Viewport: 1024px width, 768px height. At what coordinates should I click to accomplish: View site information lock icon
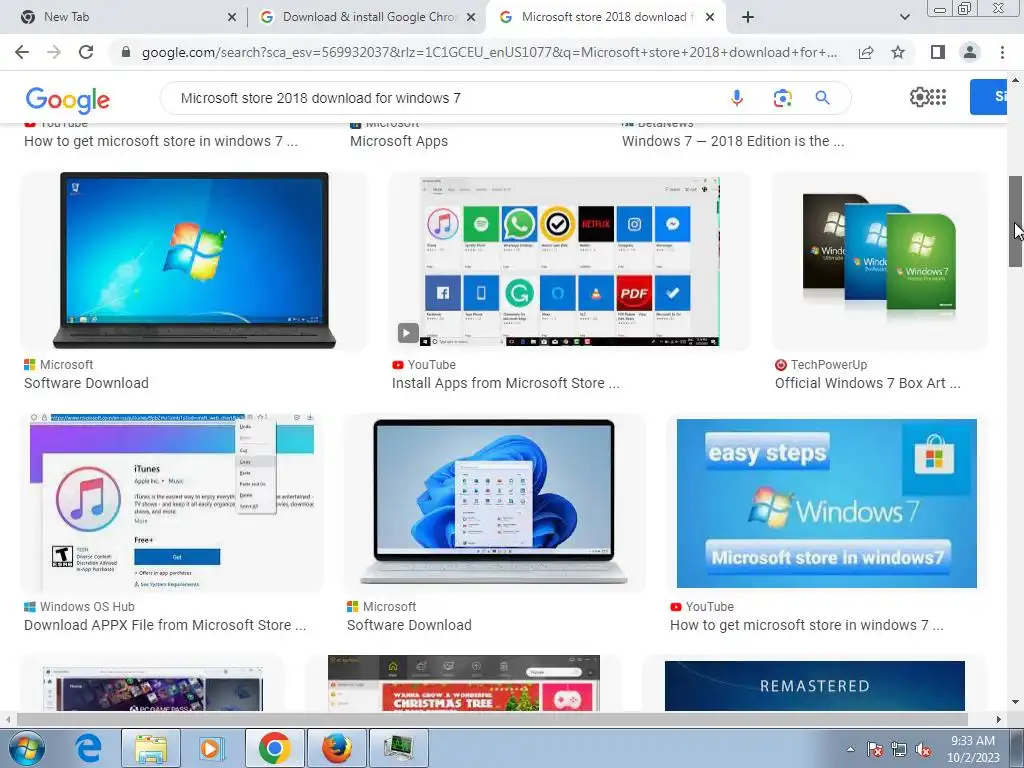[x=126, y=52]
